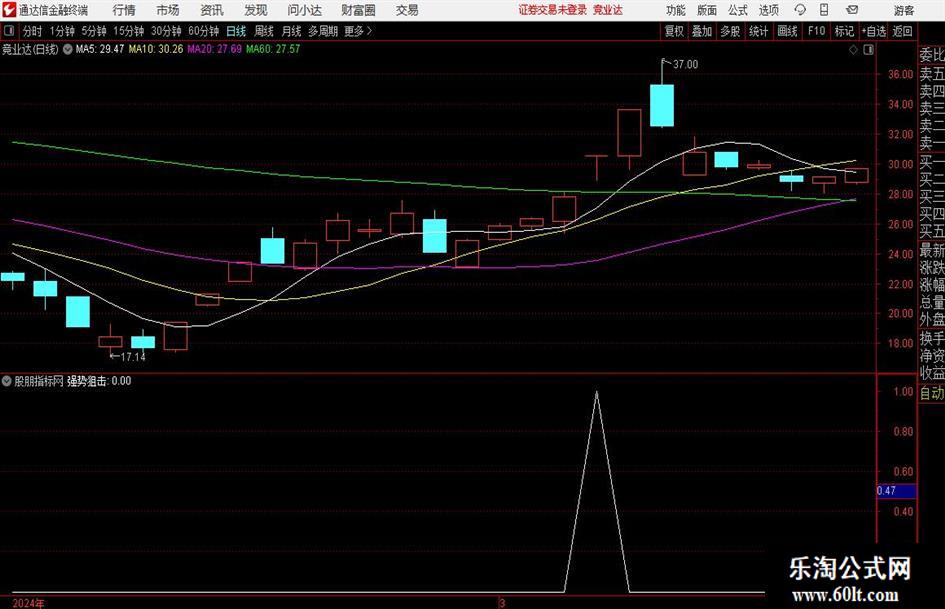
Task: Open the 资讯 menu
Action: click(212, 10)
